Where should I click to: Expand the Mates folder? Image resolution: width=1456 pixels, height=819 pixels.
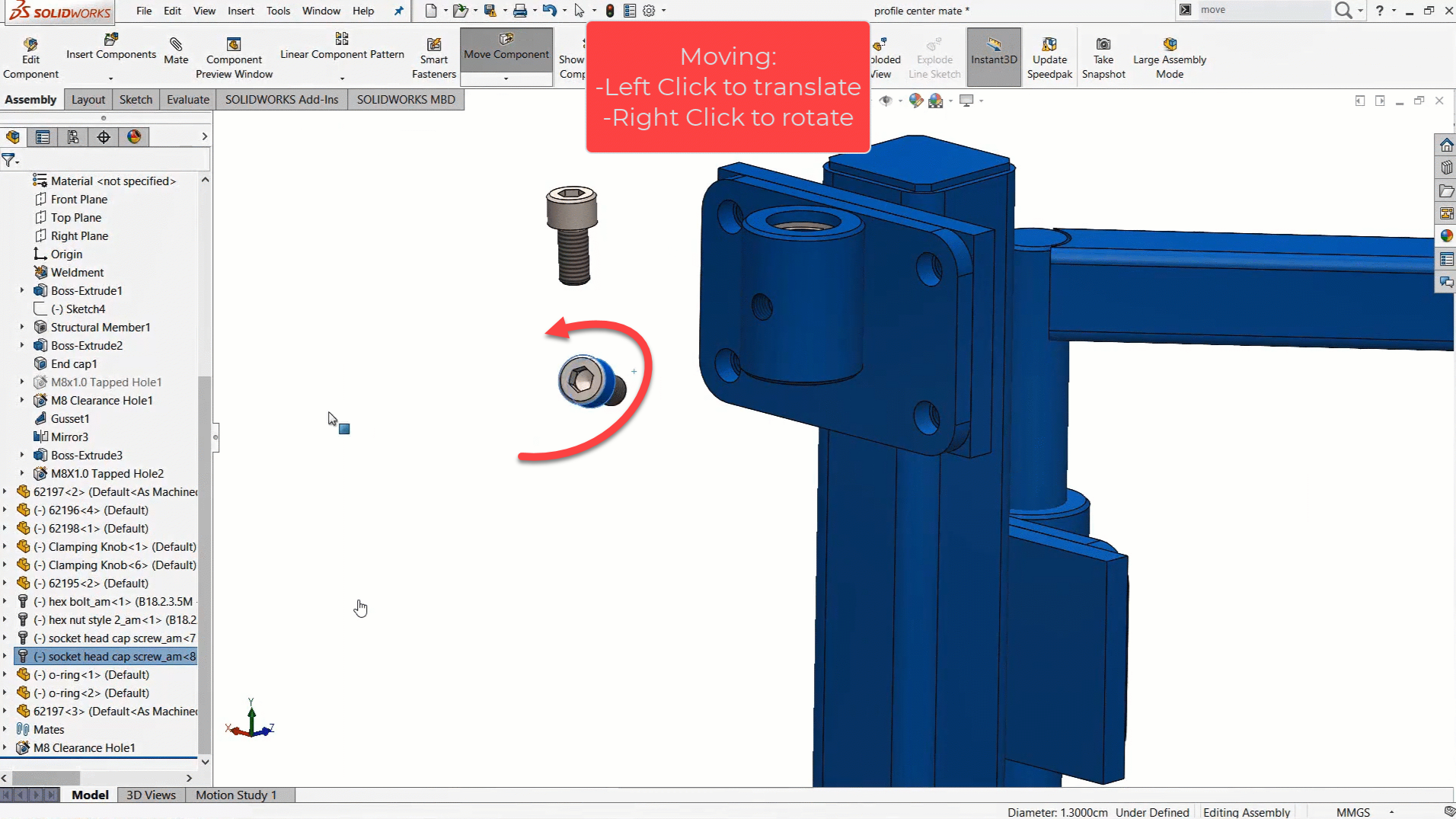(x=5, y=730)
